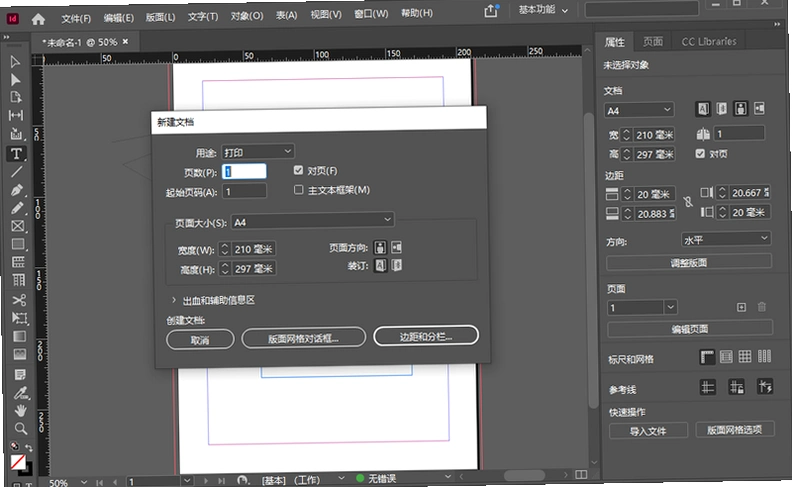Click the Number of Pages input field
Image resolution: width=792 pixels, height=487 pixels.
(x=244, y=171)
